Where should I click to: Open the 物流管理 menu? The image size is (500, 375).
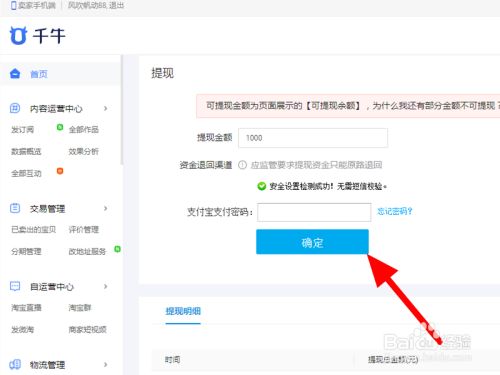point(47,365)
